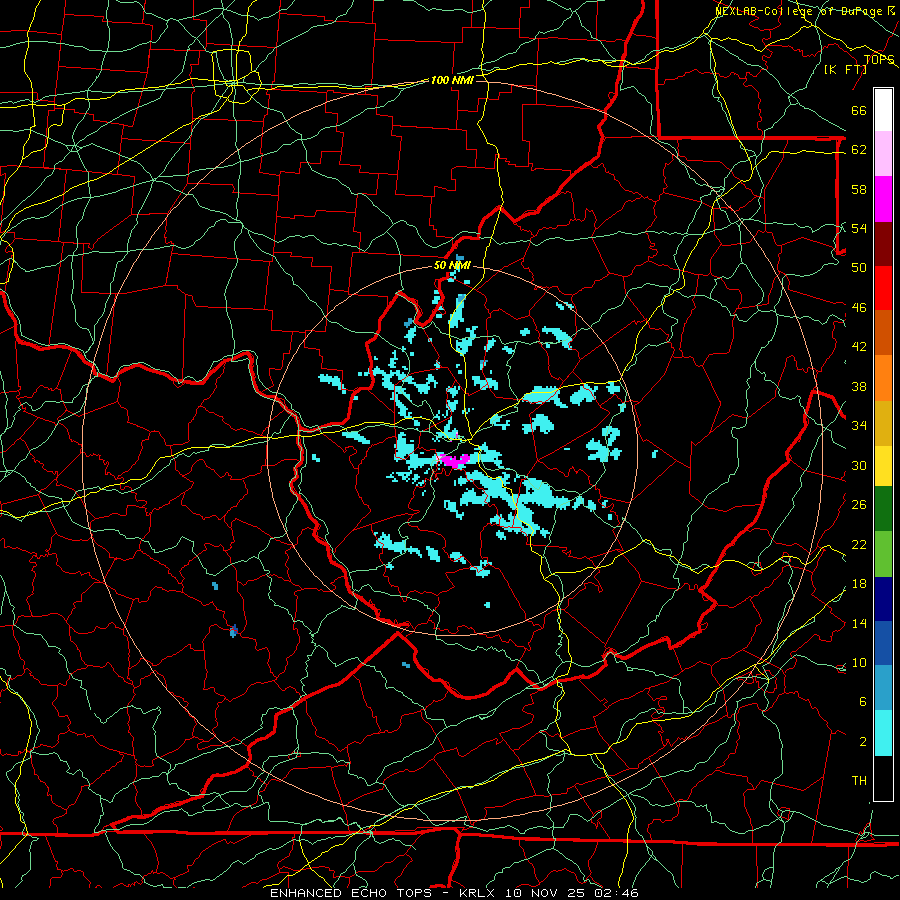This screenshot has height=900, width=900.
Task: Click the "6" legend value
Action: pos(862,702)
